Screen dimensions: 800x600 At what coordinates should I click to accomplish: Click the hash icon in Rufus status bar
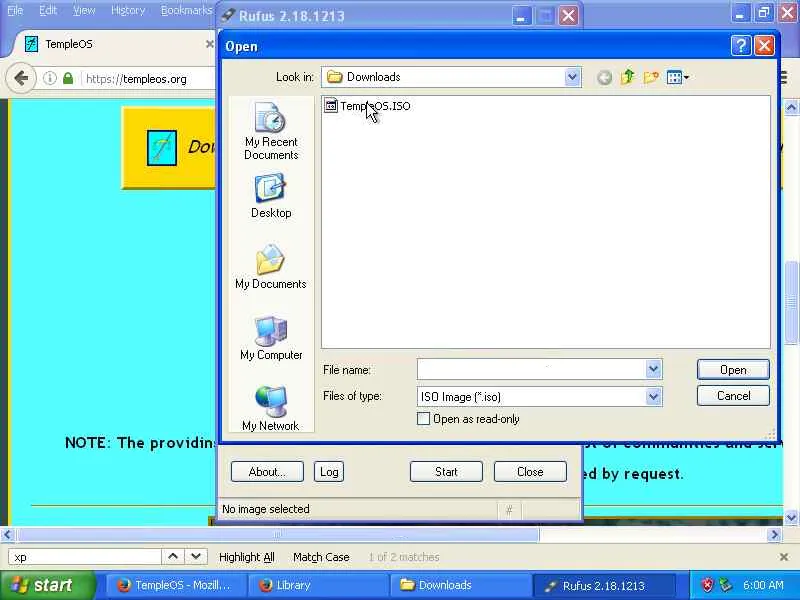pos(509,510)
